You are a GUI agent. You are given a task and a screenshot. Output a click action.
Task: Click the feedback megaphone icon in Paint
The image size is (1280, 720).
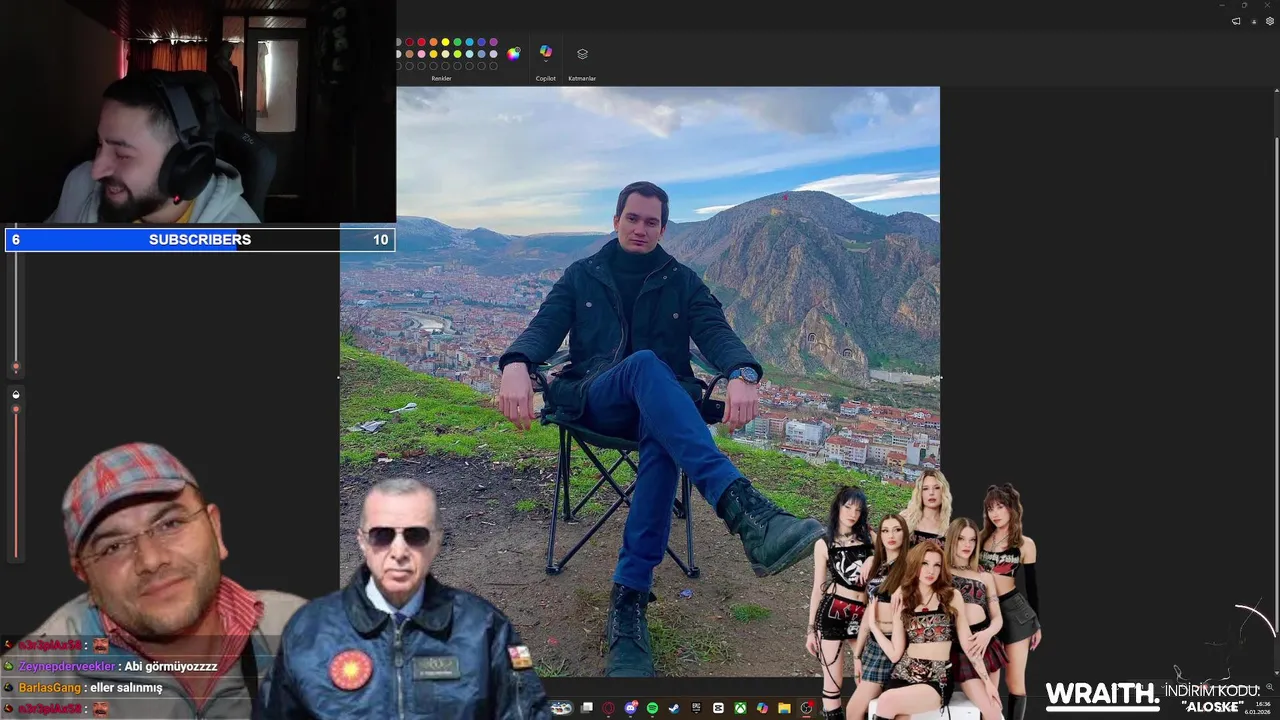(x=1236, y=21)
